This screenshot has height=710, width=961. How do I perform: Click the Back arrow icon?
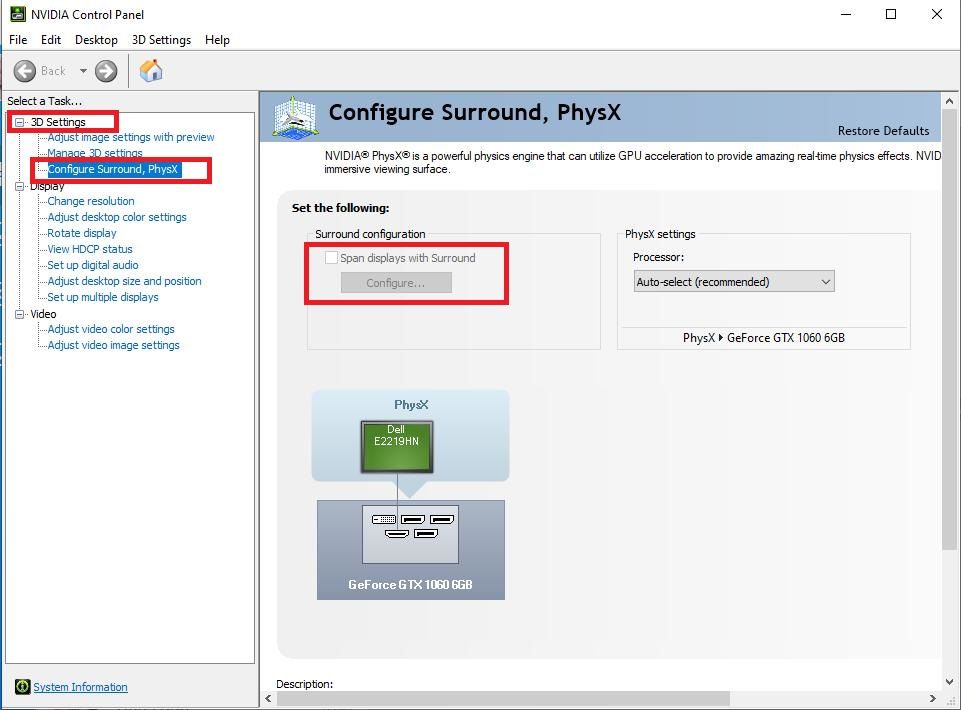coord(25,71)
